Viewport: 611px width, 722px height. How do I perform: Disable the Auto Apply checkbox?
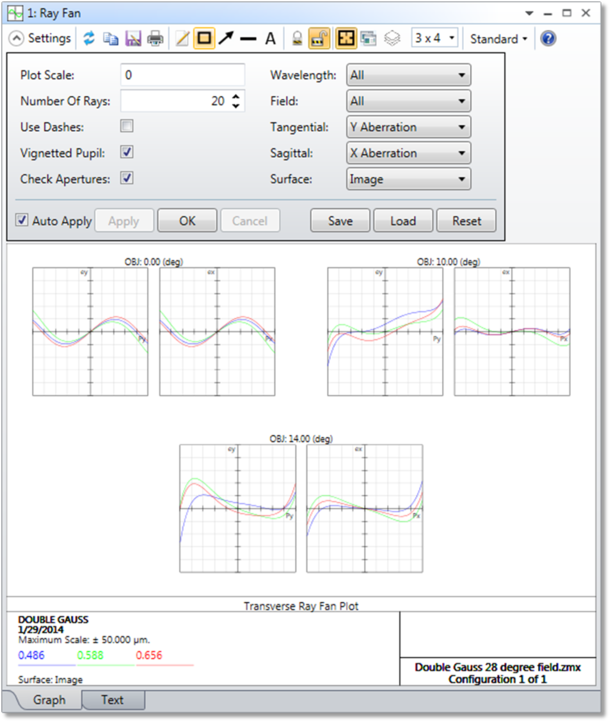[x=22, y=220]
